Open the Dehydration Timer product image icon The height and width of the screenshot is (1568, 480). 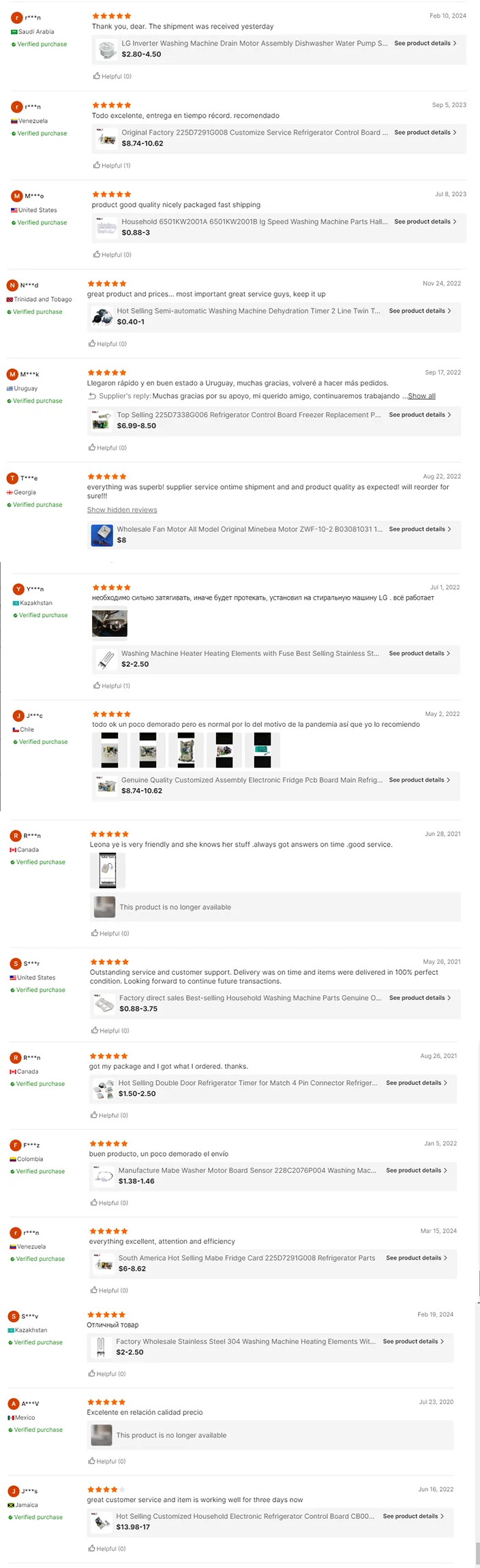[102, 317]
